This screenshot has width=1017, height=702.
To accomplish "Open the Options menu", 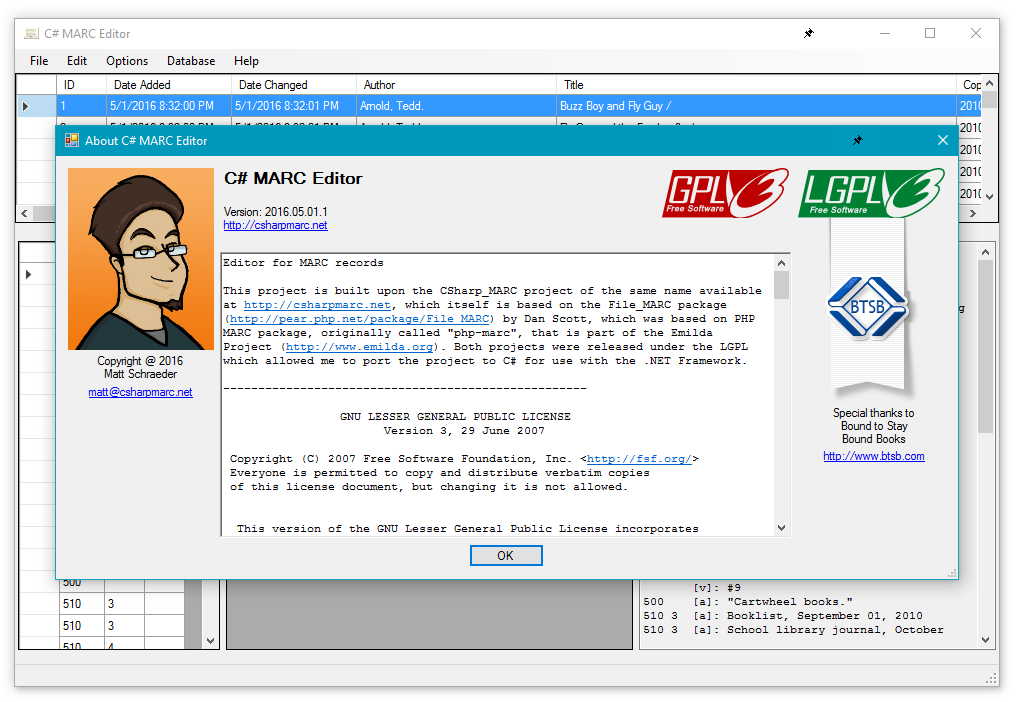I will coord(127,61).
